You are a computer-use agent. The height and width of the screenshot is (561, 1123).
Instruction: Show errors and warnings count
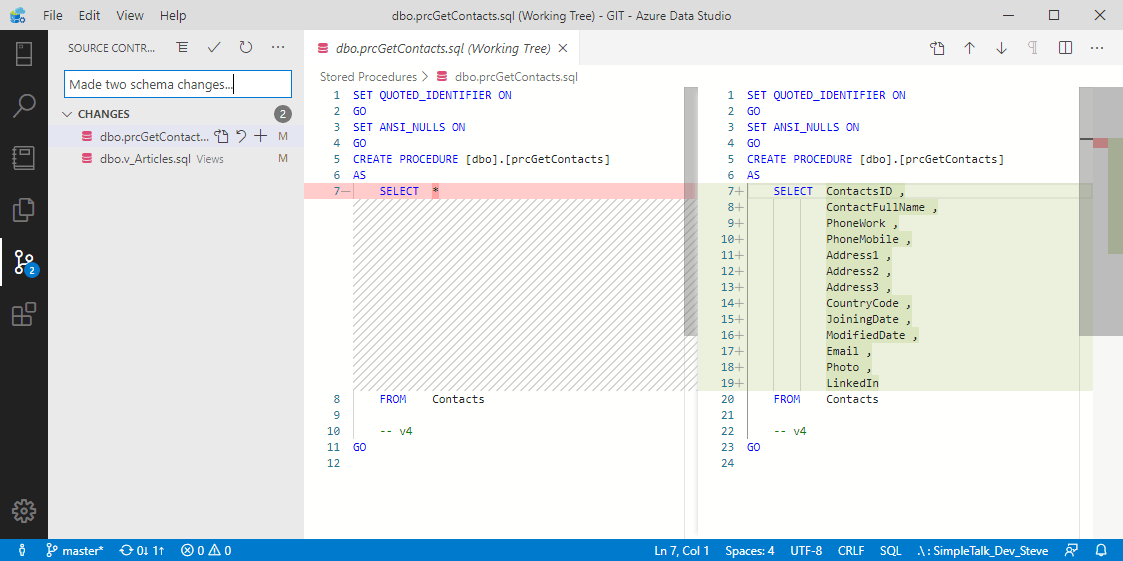[x=206, y=550]
